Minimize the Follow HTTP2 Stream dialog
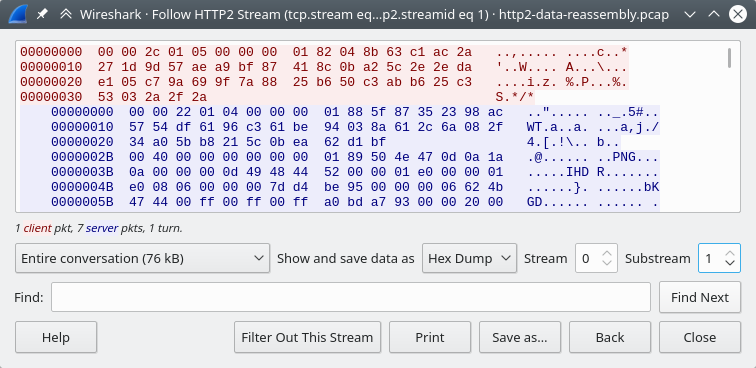The image size is (756, 368). [690, 14]
